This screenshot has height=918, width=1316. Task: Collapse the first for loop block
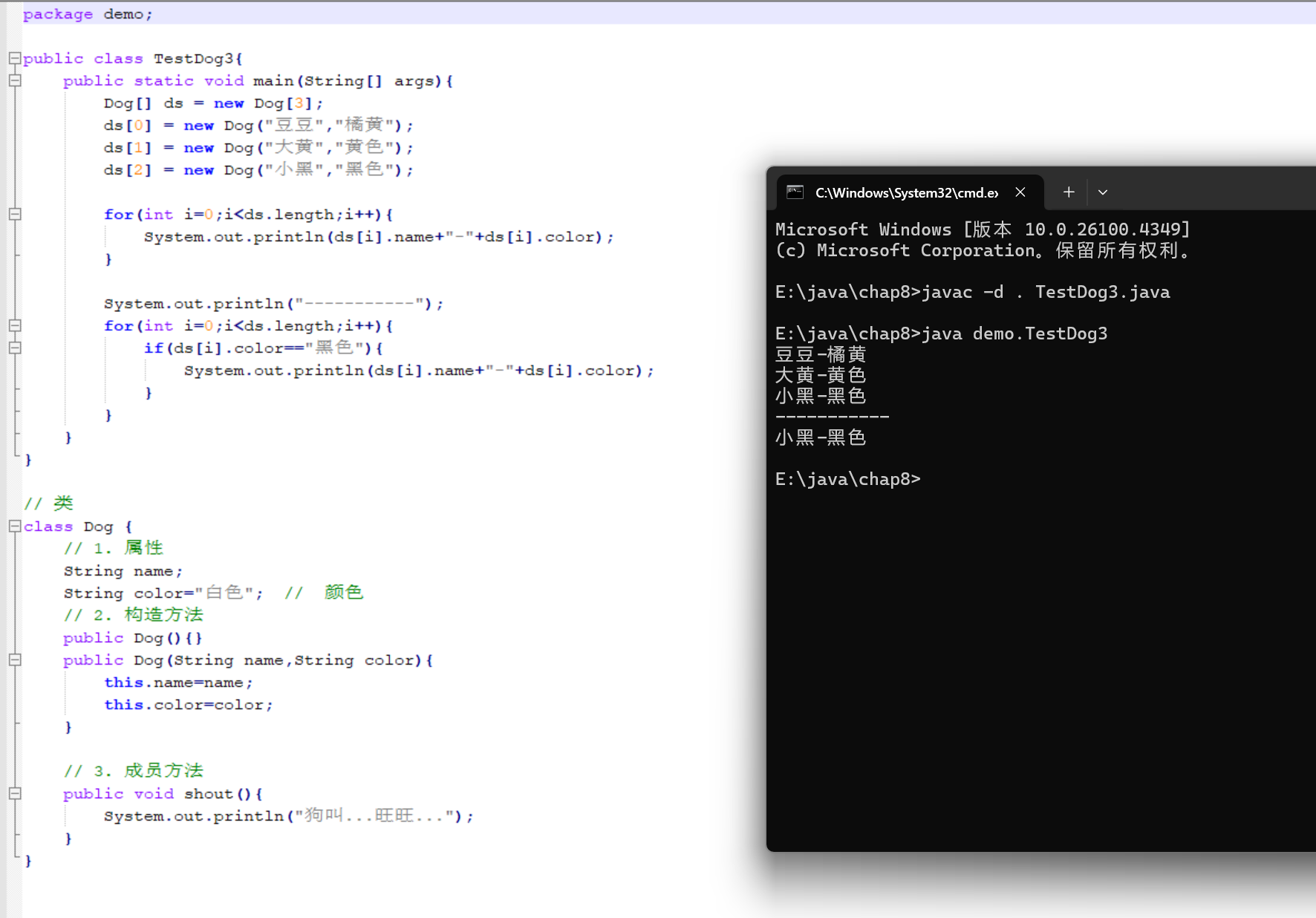click(x=13, y=215)
